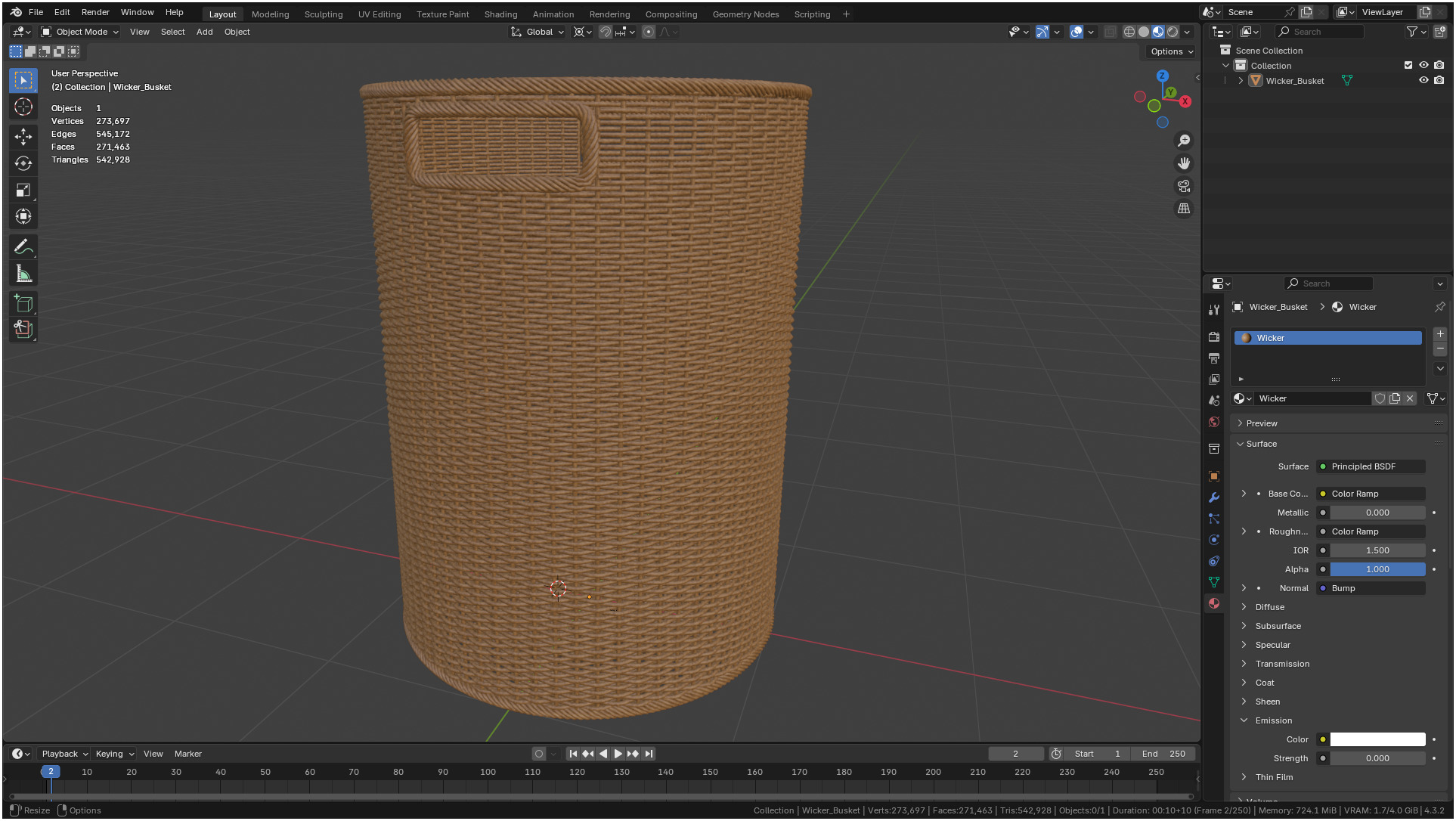
Task: Open the Particles properties tab
Action: click(1214, 519)
